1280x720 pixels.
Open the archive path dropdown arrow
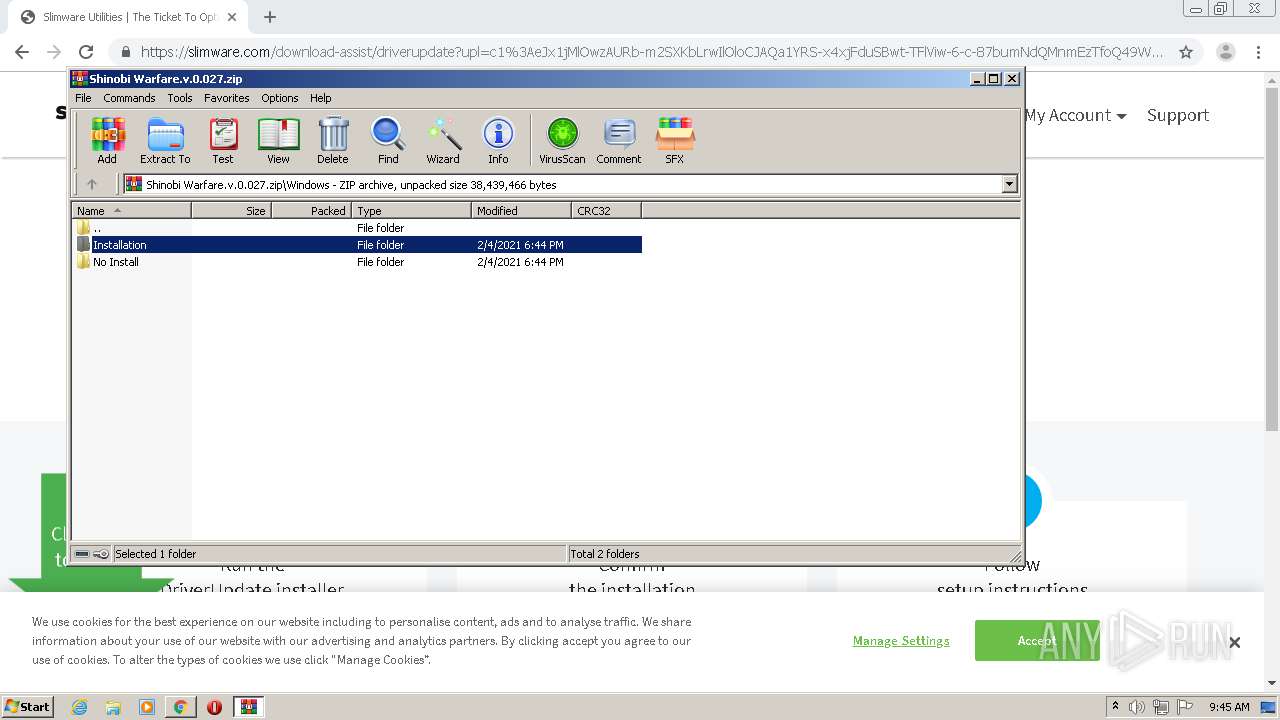tap(1009, 184)
